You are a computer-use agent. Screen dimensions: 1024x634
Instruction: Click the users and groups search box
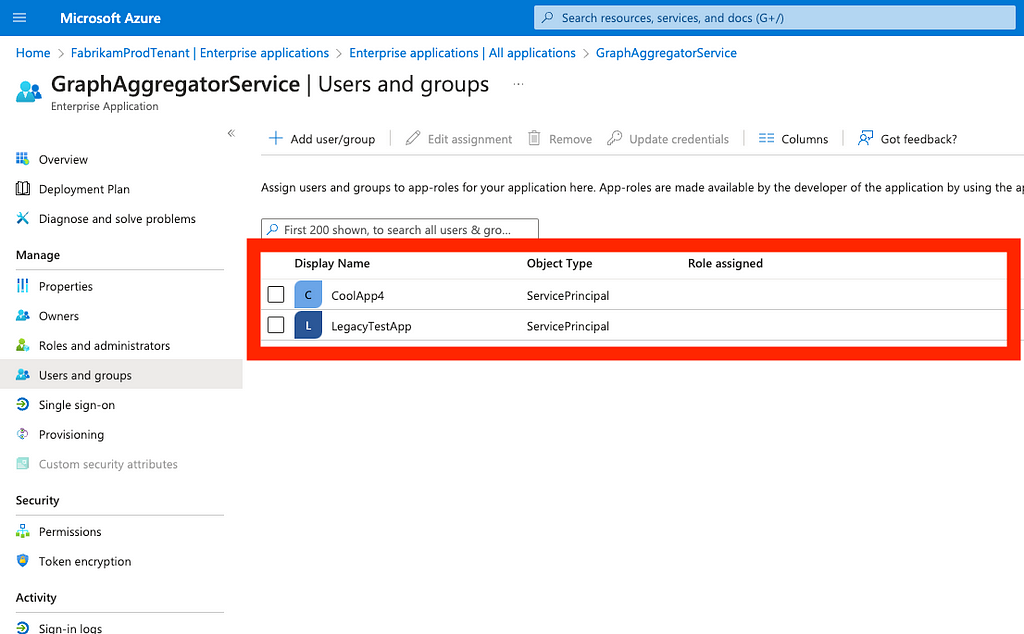400,229
